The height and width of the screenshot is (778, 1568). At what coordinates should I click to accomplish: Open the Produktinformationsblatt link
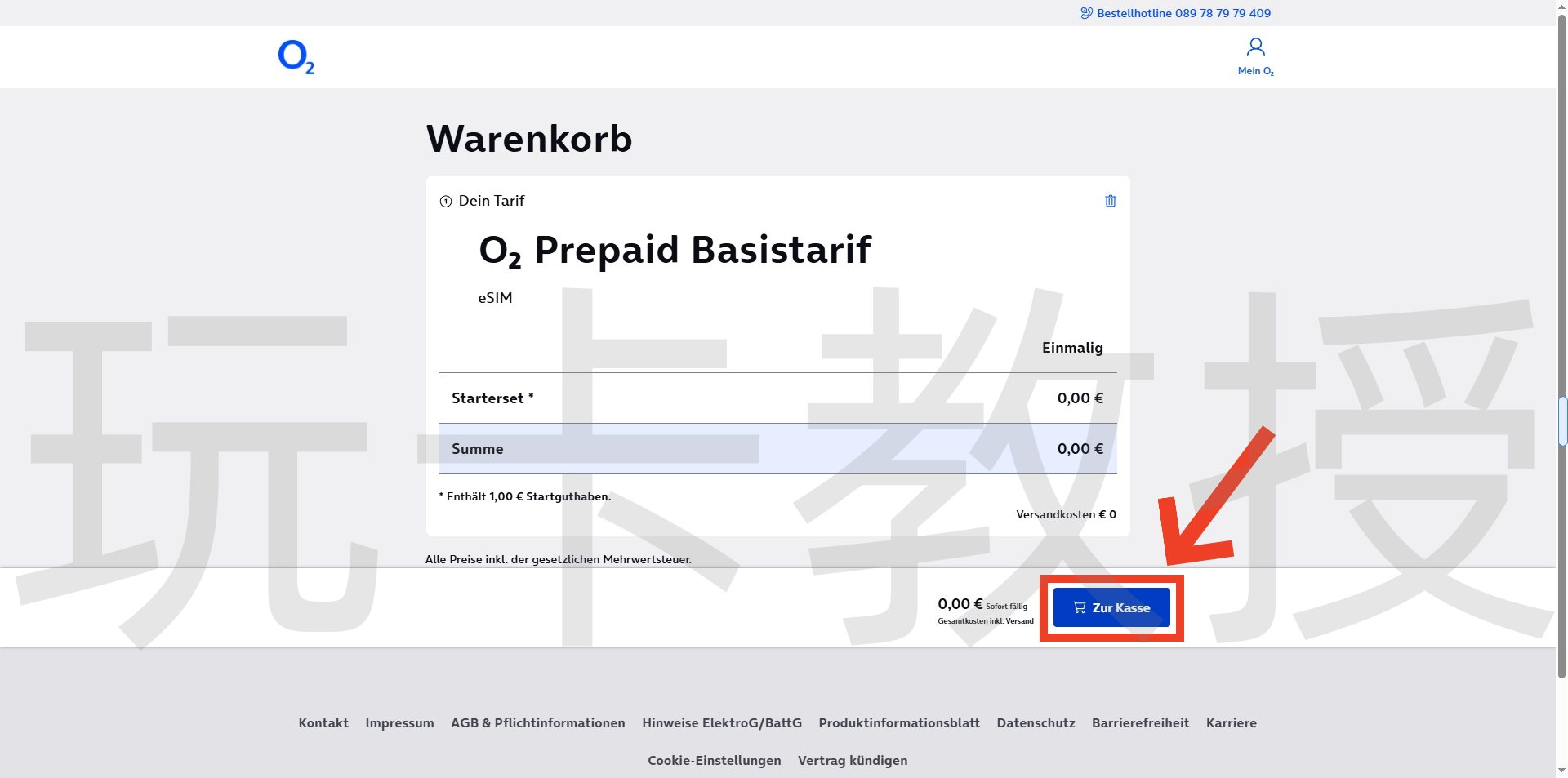coord(899,722)
